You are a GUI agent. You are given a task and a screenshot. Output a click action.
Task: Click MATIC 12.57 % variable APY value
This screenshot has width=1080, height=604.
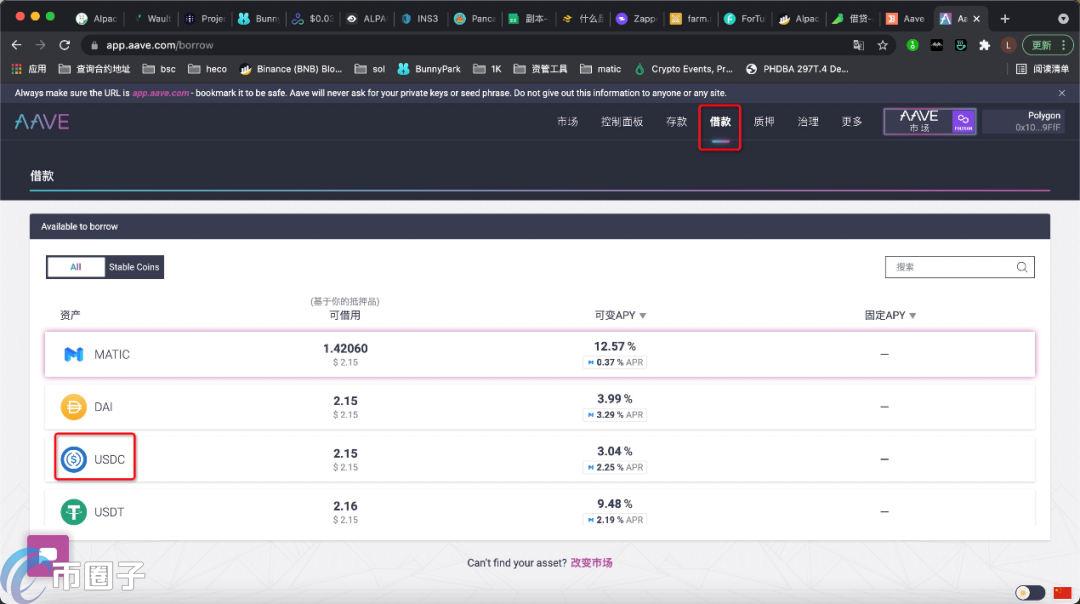(614, 346)
